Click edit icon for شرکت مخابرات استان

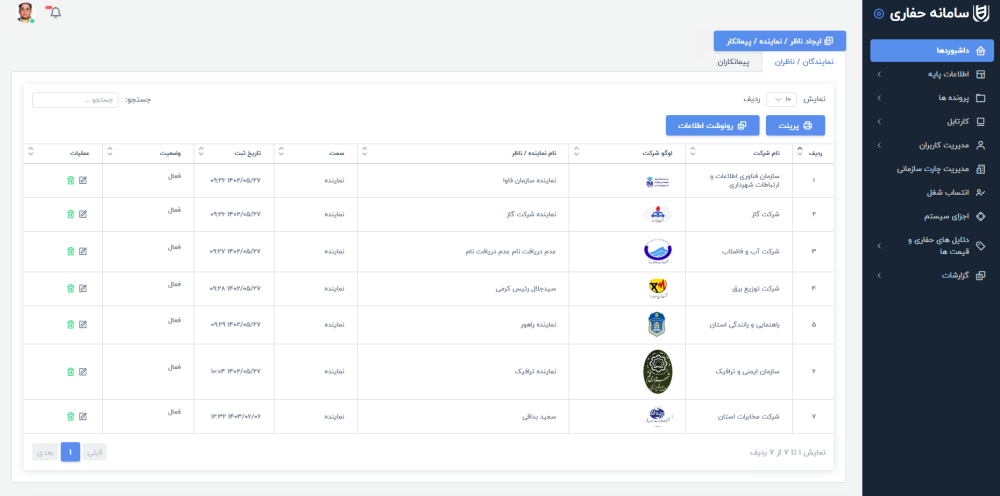pos(83,416)
